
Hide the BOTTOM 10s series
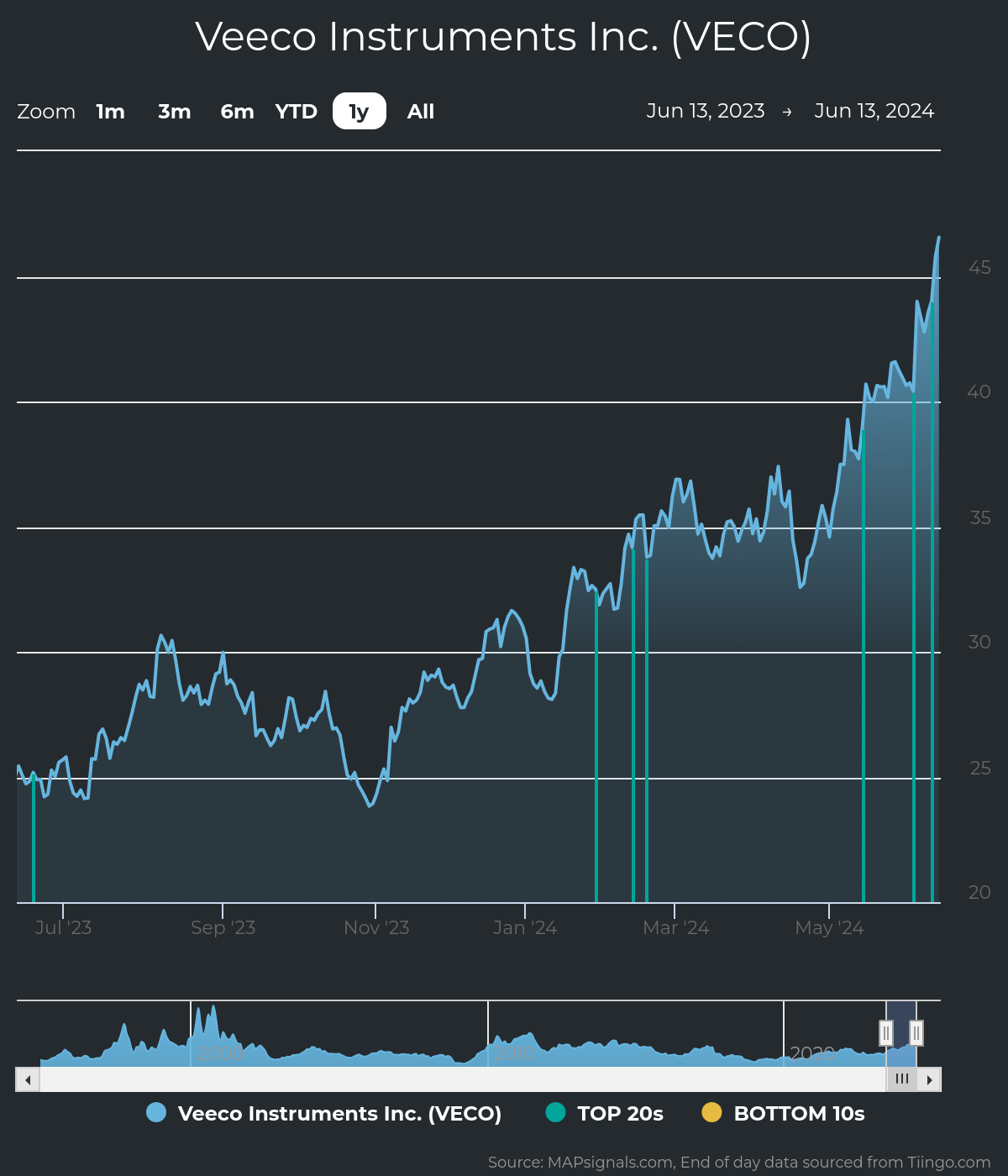click(799, 1113)
